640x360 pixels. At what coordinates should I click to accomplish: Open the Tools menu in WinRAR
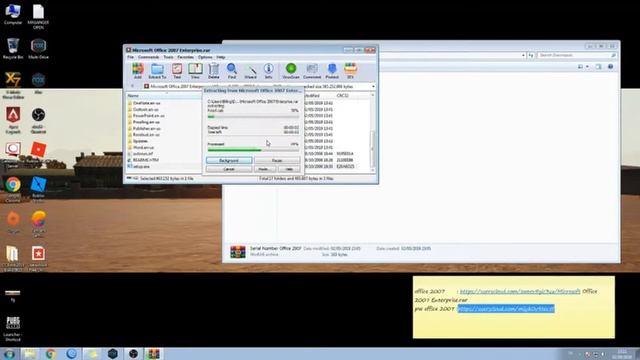(168, 57)
